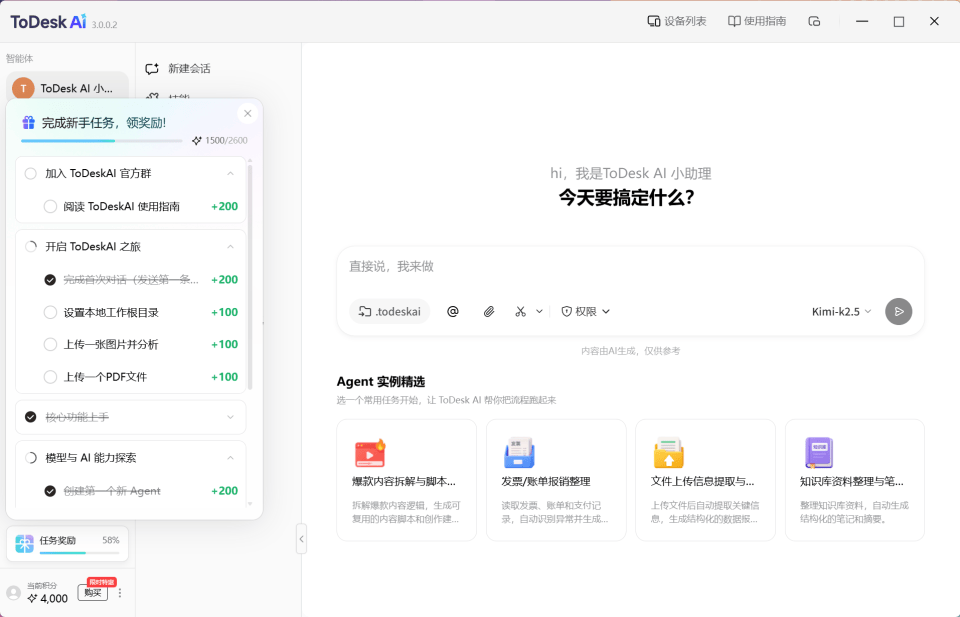Image resolution: width=960 pixels, height=617 pixels.
Task: Click the paperclip attachment icon
Action: pos(489,312)
